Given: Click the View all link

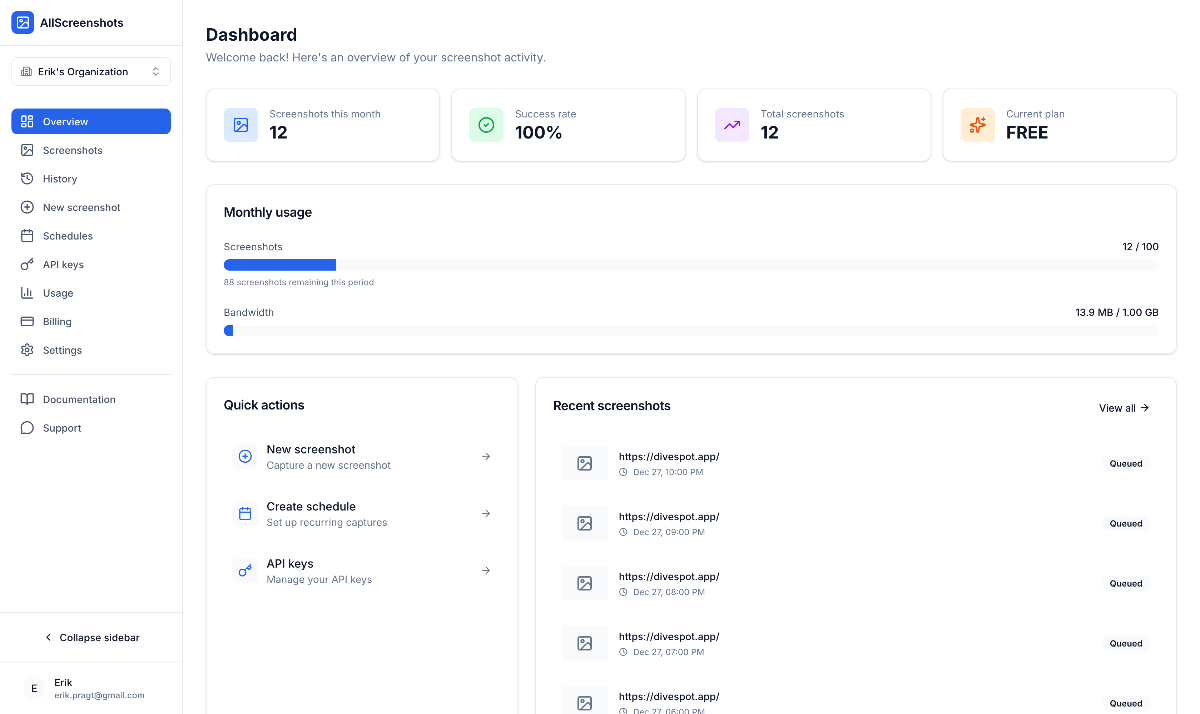Looking at the screenshot, I should point(1123,408).
